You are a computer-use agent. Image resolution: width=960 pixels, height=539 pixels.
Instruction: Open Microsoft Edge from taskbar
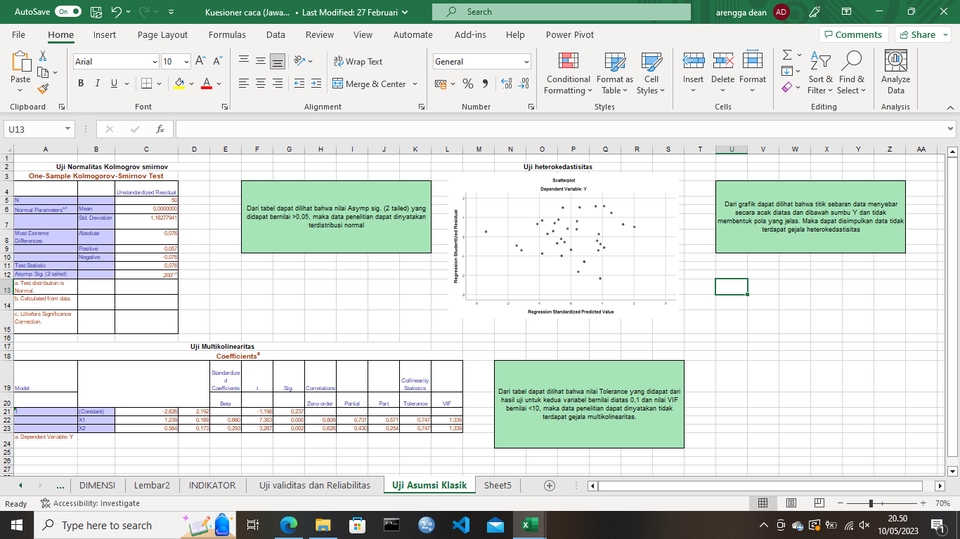288,525
